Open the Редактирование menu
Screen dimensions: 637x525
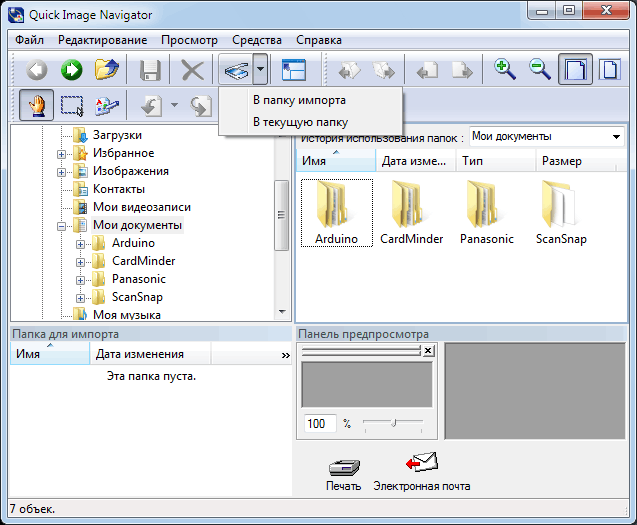102,40
